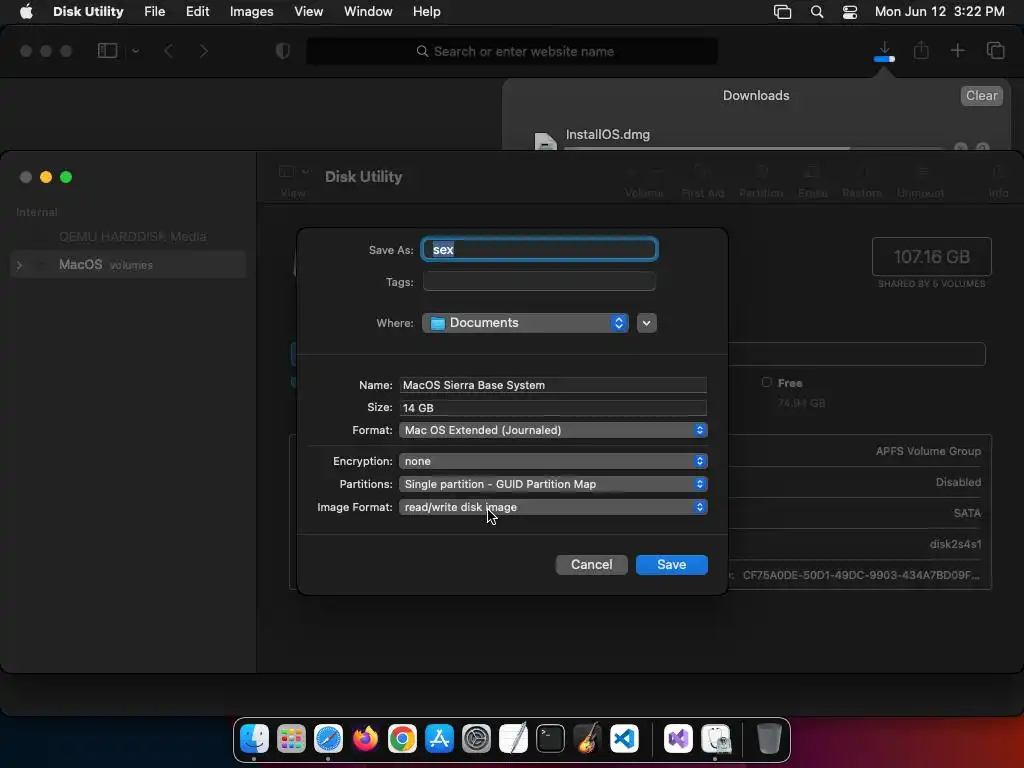Show Safari downloads via toolbar icon

tap(884, 51)
